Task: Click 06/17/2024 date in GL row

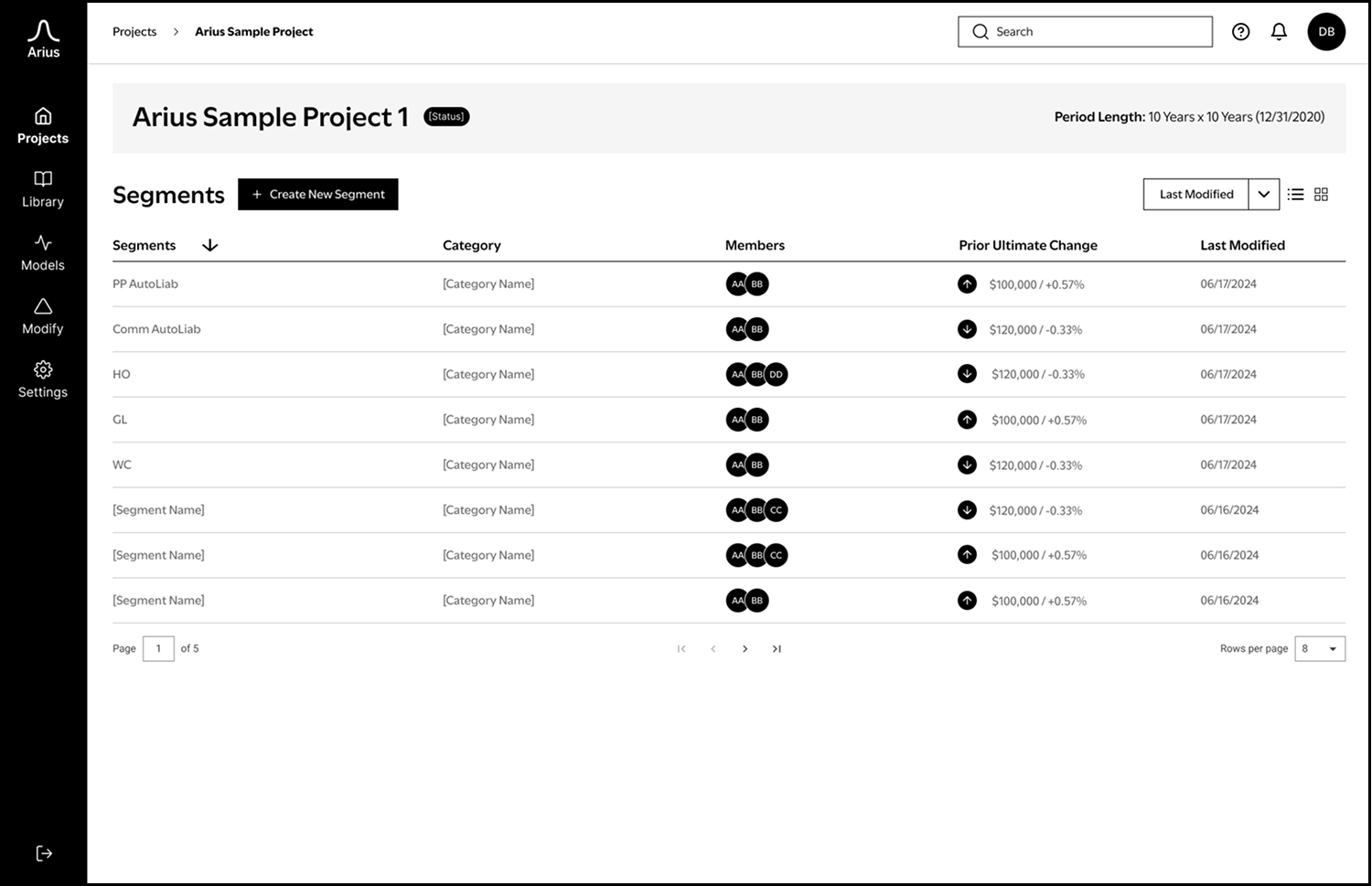Action: click(1228, 420)
